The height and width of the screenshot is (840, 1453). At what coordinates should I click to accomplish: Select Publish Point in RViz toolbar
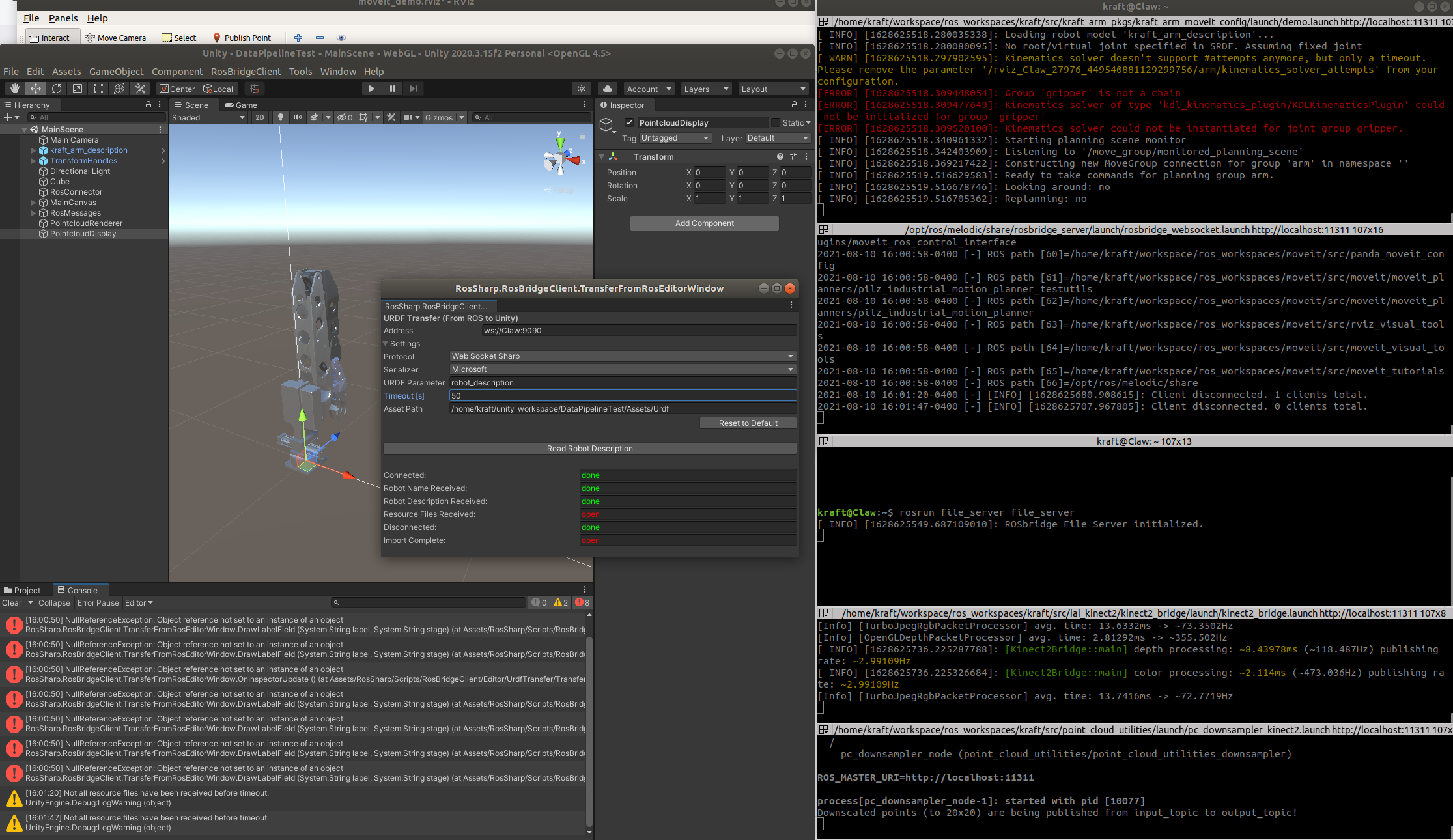(x=243, y=37)
